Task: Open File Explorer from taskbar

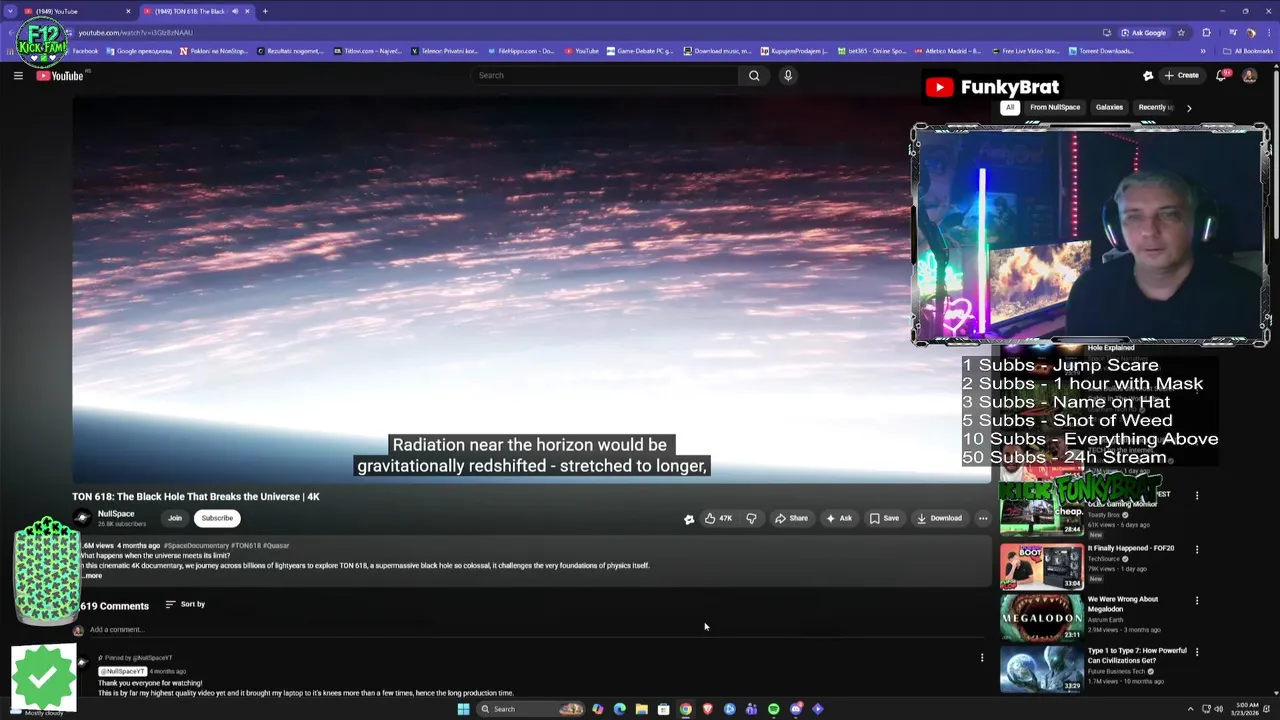Action: point(642,709)
